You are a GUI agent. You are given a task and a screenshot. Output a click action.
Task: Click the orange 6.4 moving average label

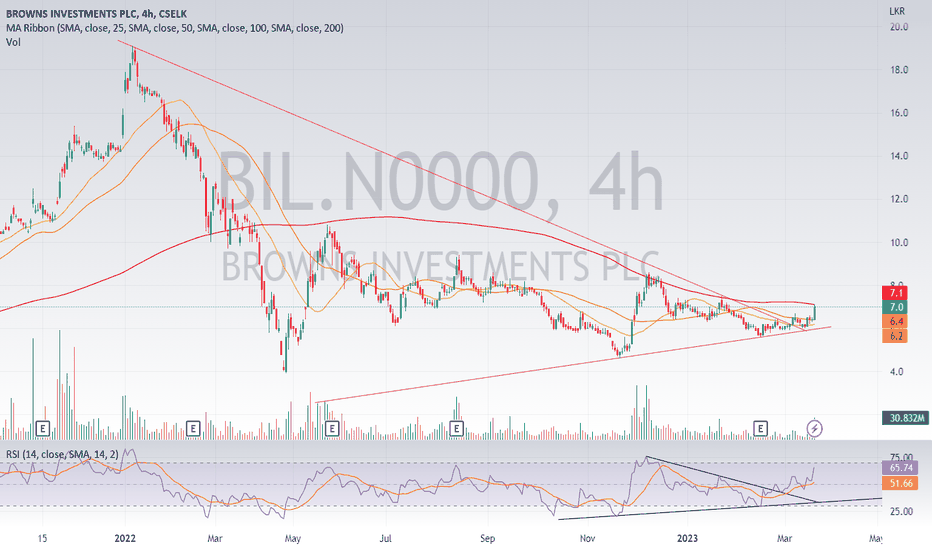coord(896,321)
